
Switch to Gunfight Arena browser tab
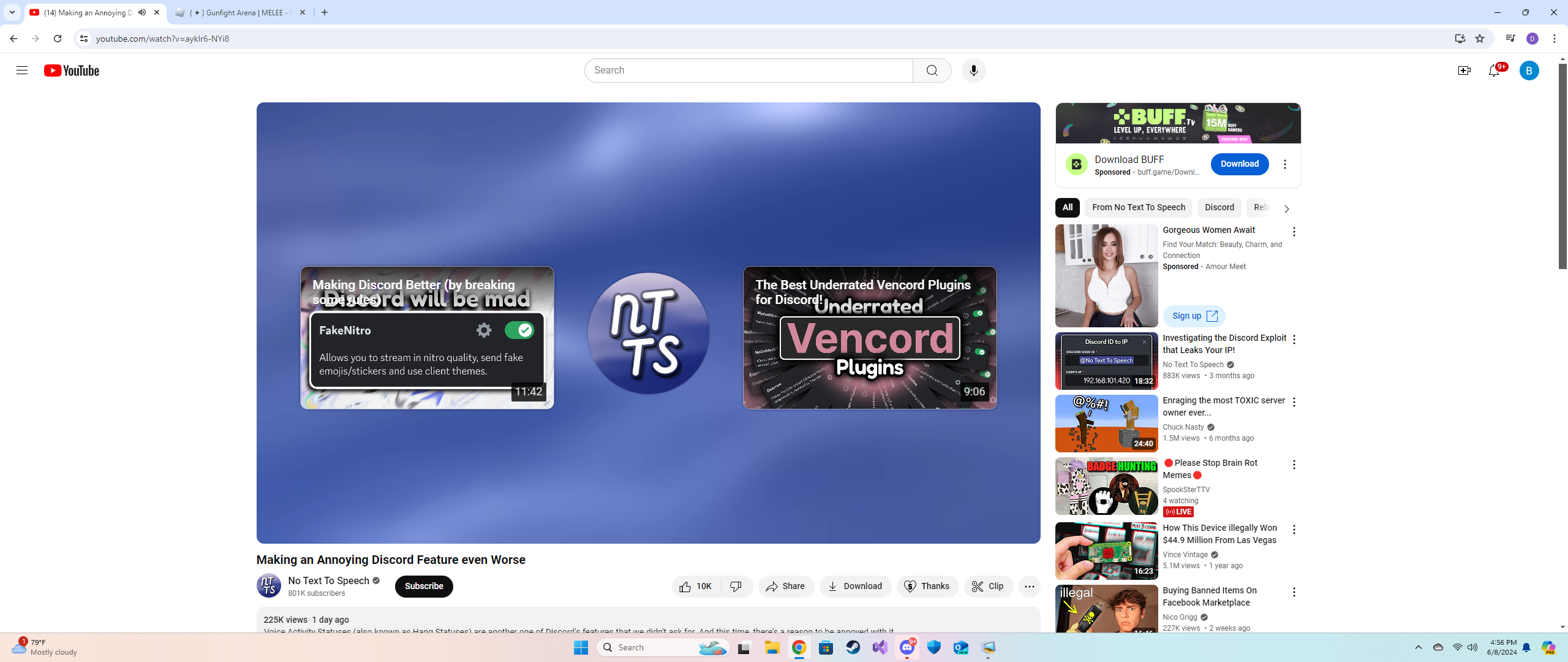click(240, 12)
